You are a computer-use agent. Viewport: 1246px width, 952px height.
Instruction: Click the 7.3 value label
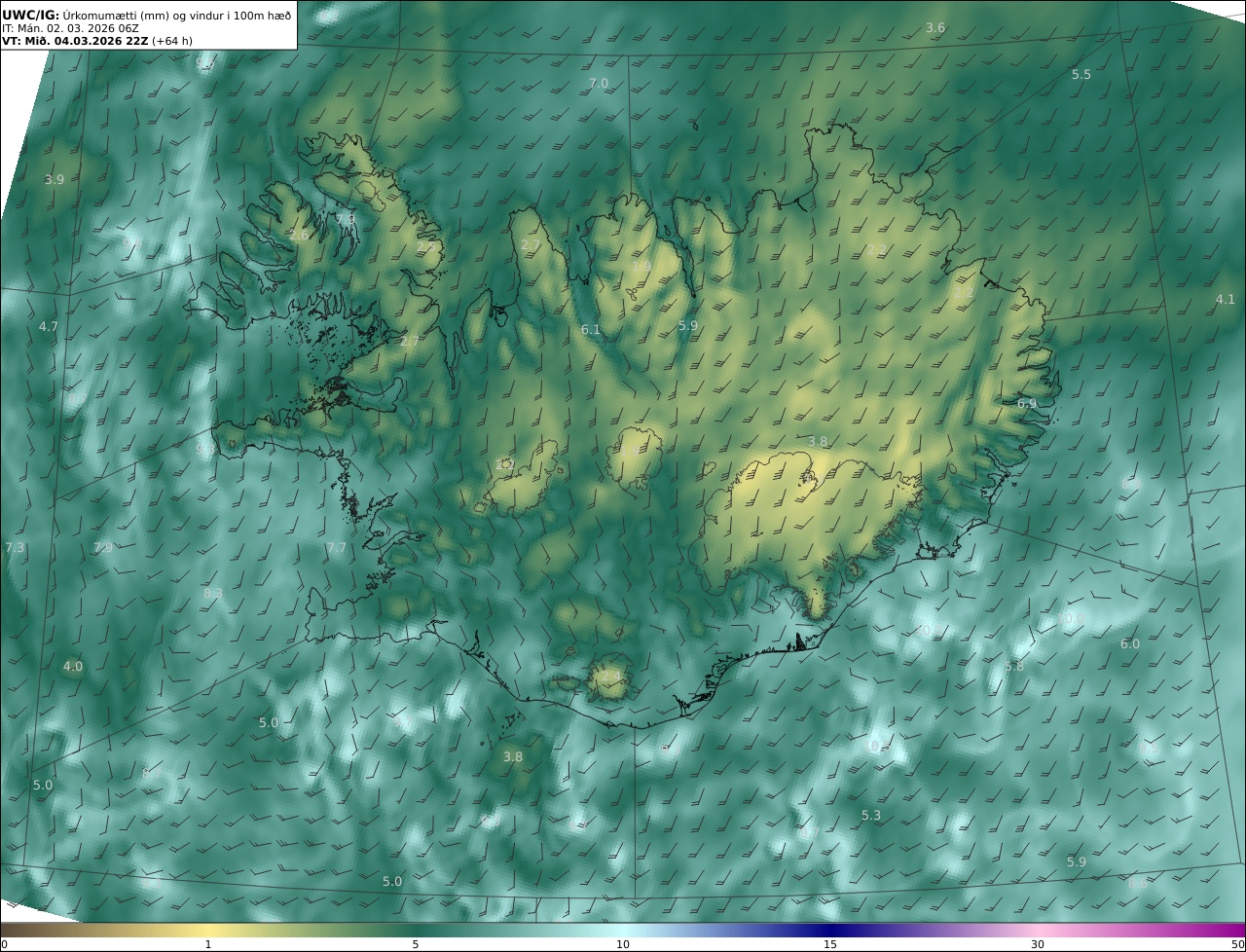[14, 548]
